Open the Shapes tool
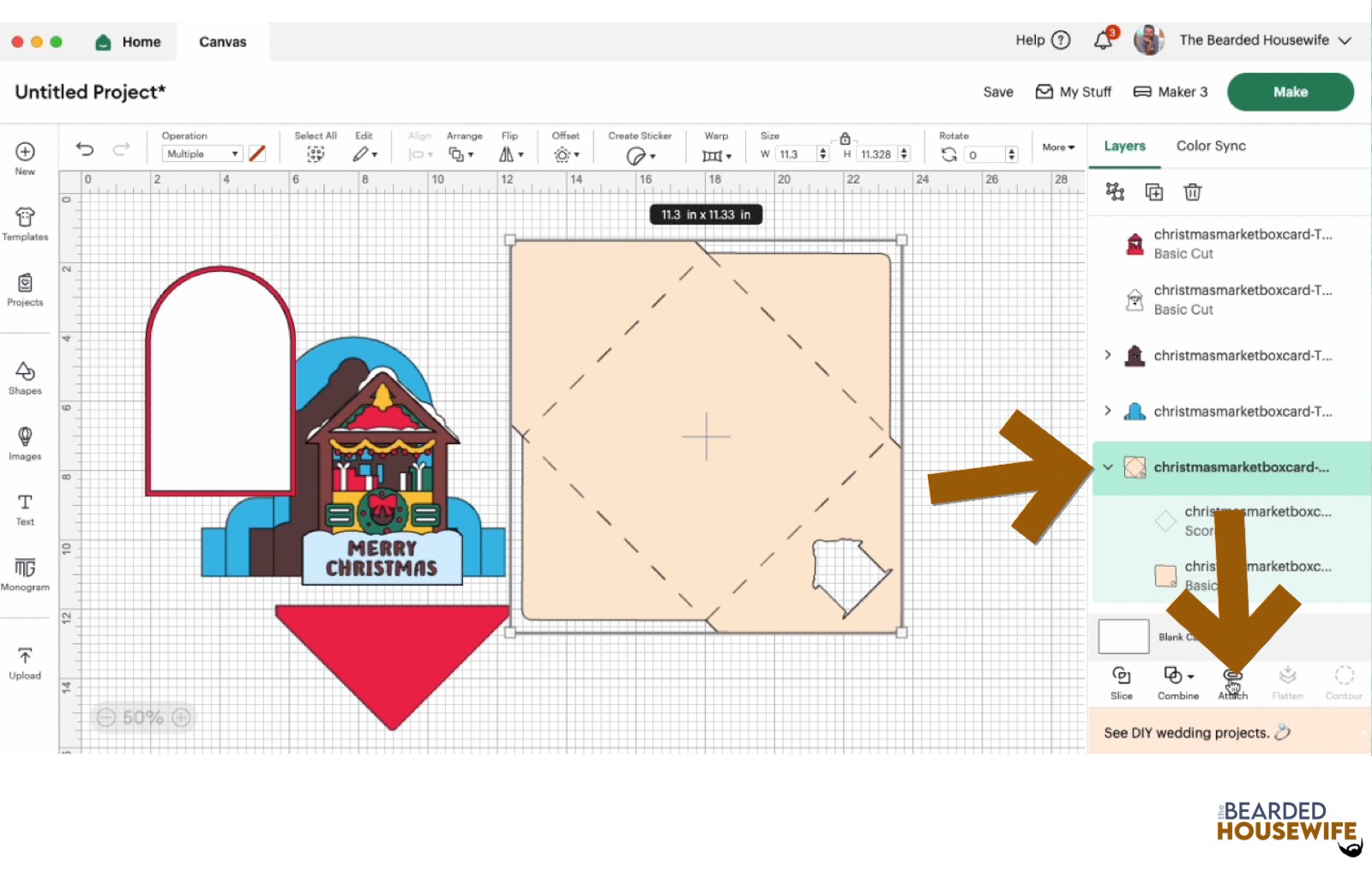1372x872 pixels. pyautogui.click(x=25, y=378)
